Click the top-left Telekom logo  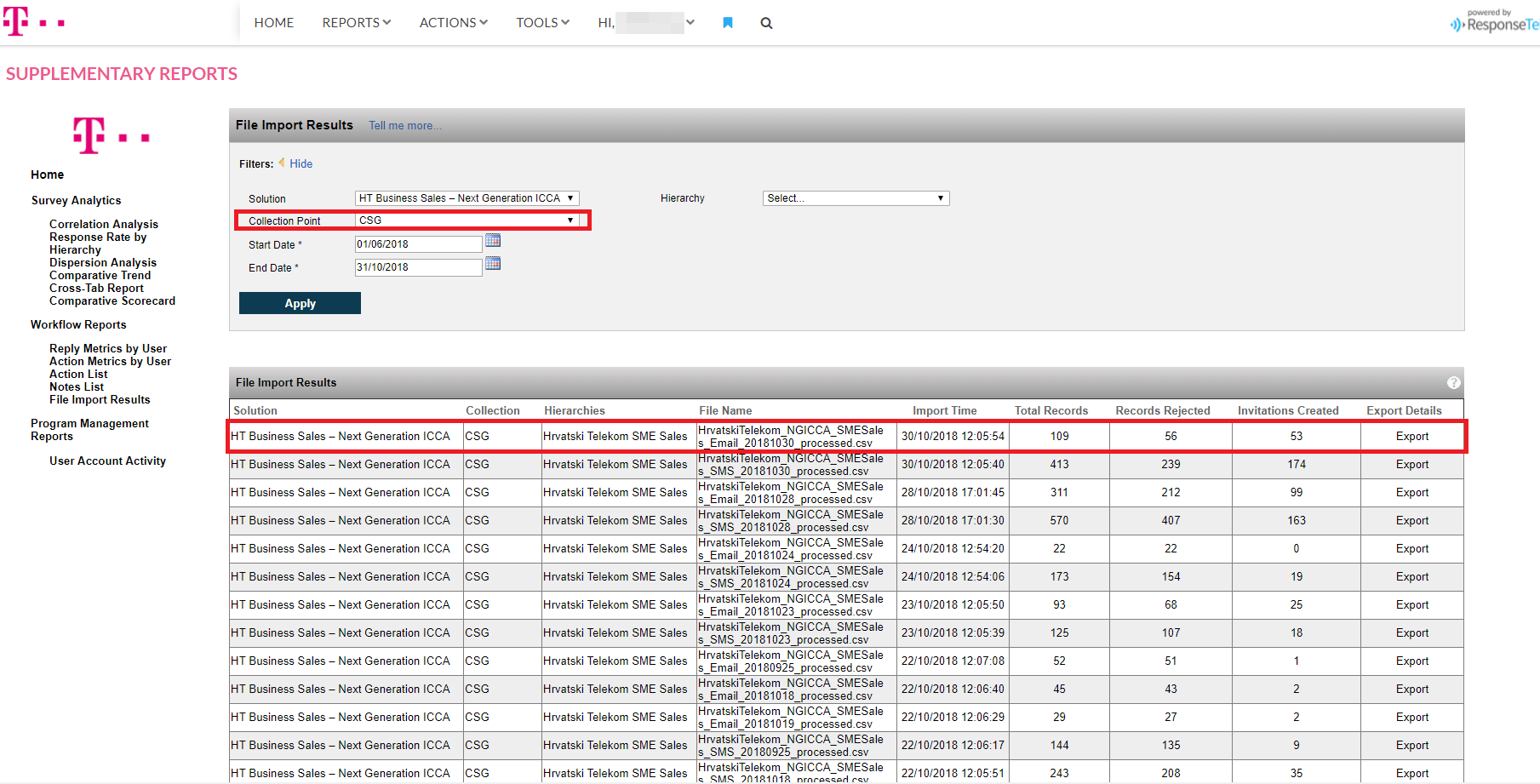point(34,21)
